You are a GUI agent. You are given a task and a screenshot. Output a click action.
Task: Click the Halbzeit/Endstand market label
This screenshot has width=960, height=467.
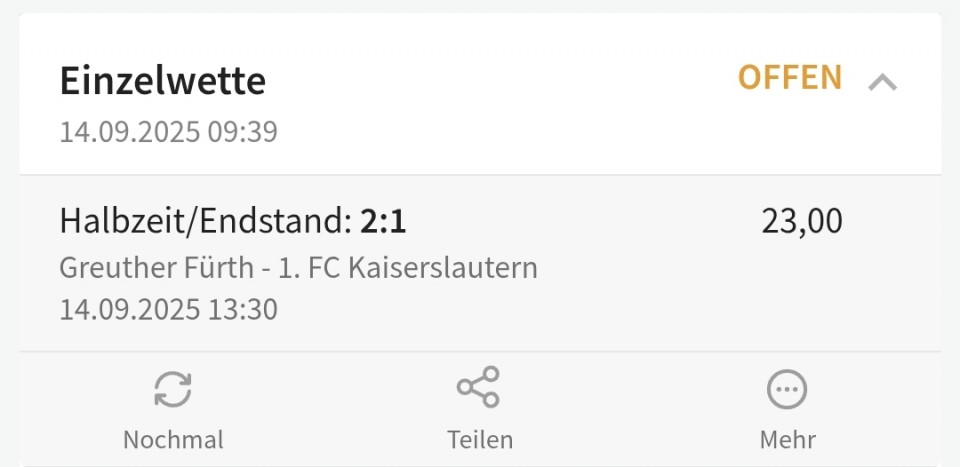click(206, 222)
